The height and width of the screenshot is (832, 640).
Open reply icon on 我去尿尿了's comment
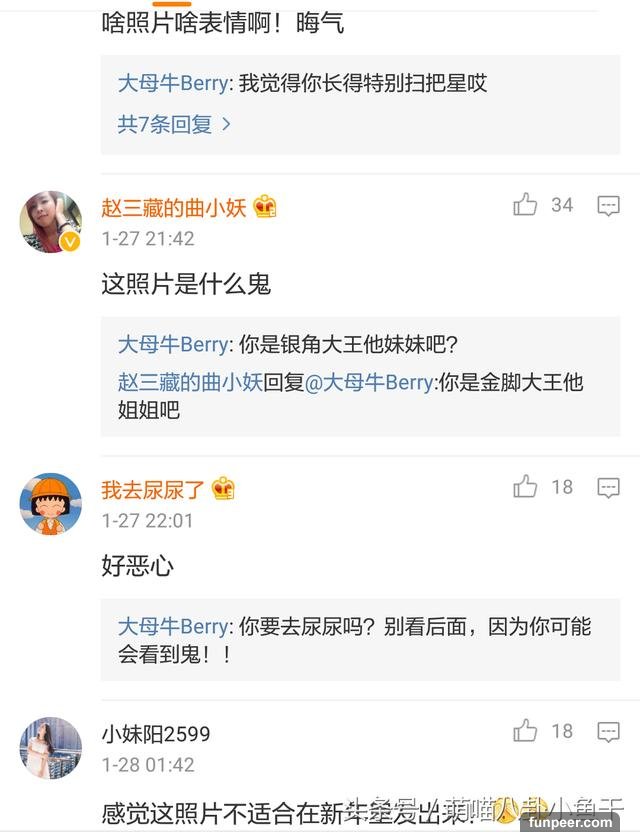(x=608, y=488)
